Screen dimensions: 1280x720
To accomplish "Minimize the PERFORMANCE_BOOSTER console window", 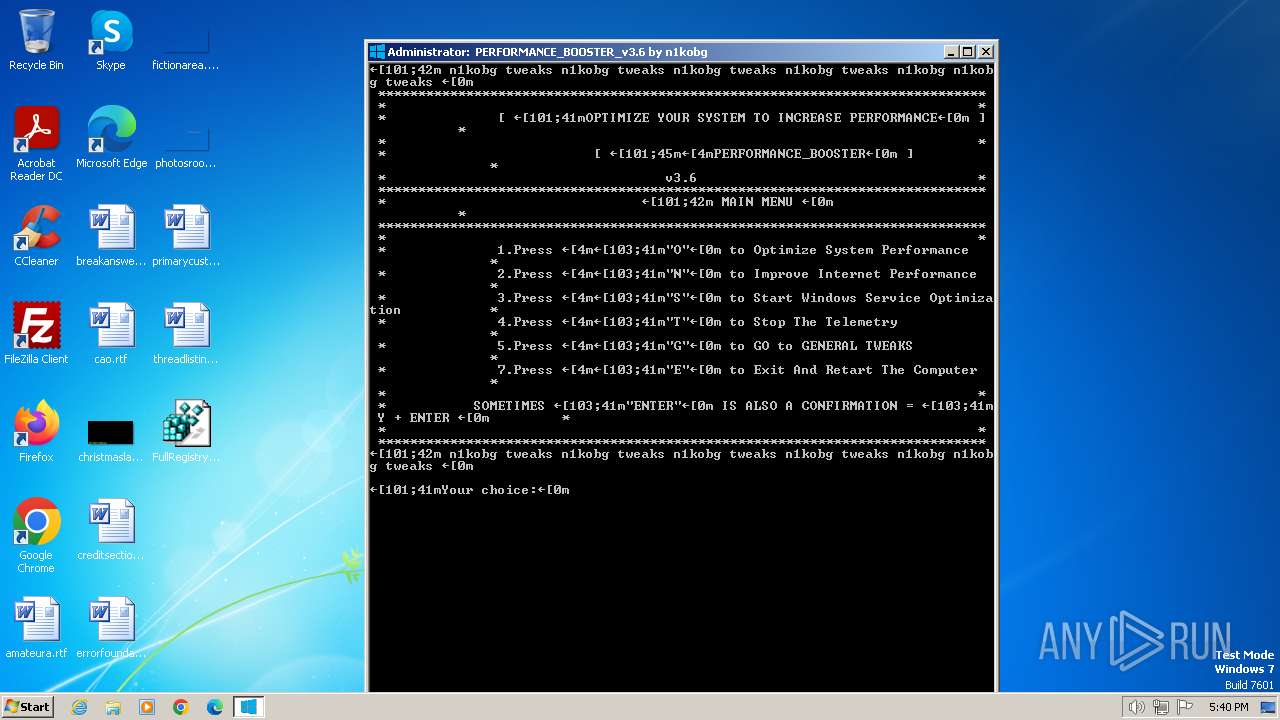I will [x=951, y=52].
